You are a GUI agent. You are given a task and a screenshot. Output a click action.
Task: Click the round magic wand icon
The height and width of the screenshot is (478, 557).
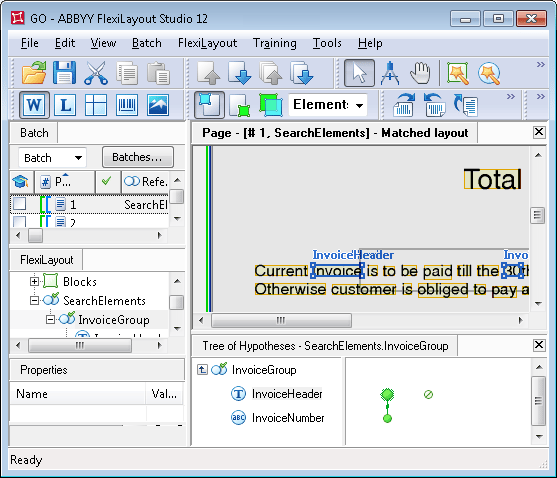coord(489,73)
